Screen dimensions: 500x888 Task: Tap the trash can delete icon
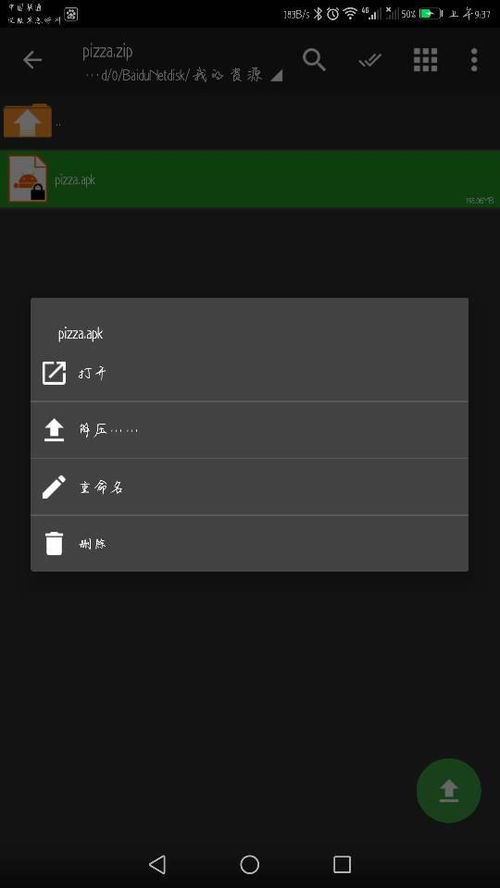pos(54,543)
